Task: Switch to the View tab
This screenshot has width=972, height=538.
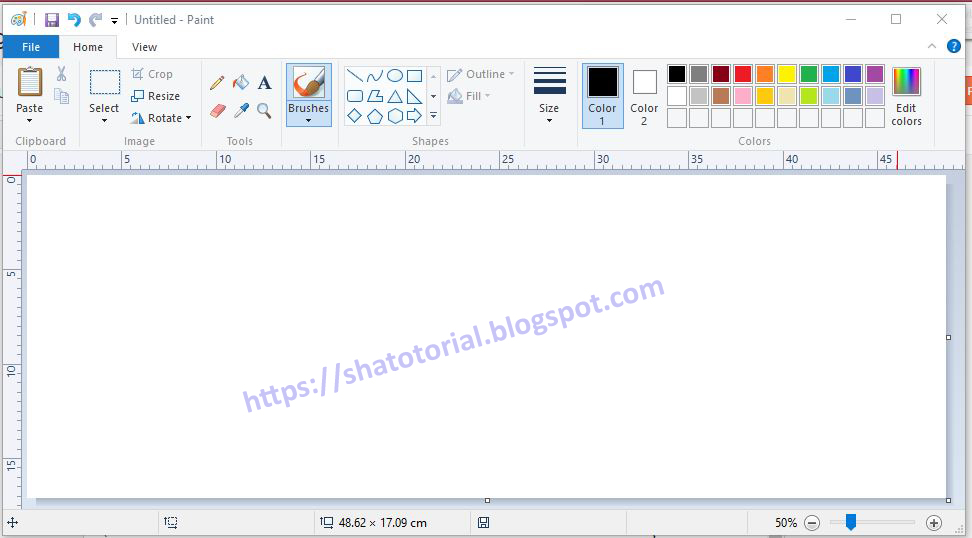Action: coord(144,47)
